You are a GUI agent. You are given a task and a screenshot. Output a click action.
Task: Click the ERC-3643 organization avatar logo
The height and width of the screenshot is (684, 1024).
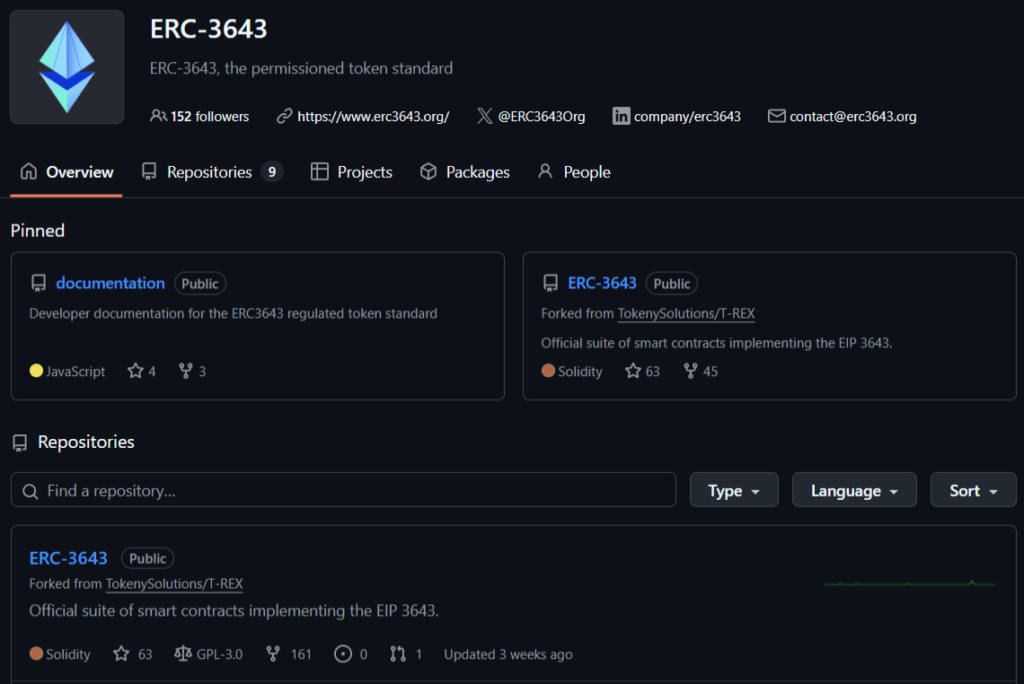67,67
